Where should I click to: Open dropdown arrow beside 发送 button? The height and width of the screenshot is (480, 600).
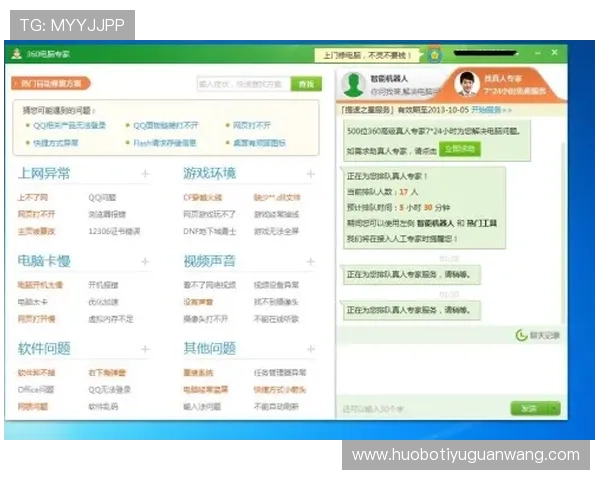(x=554, y=408)
